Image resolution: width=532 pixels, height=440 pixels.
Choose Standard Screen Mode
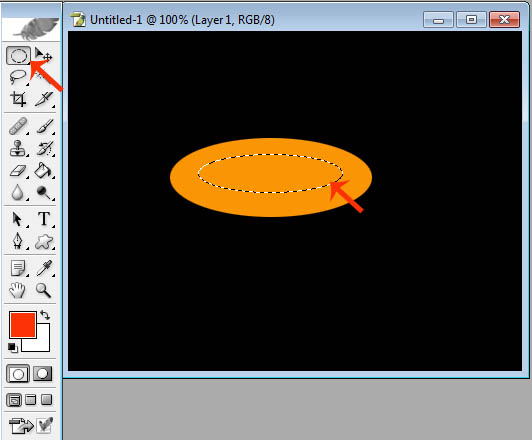tap(14, 400)
